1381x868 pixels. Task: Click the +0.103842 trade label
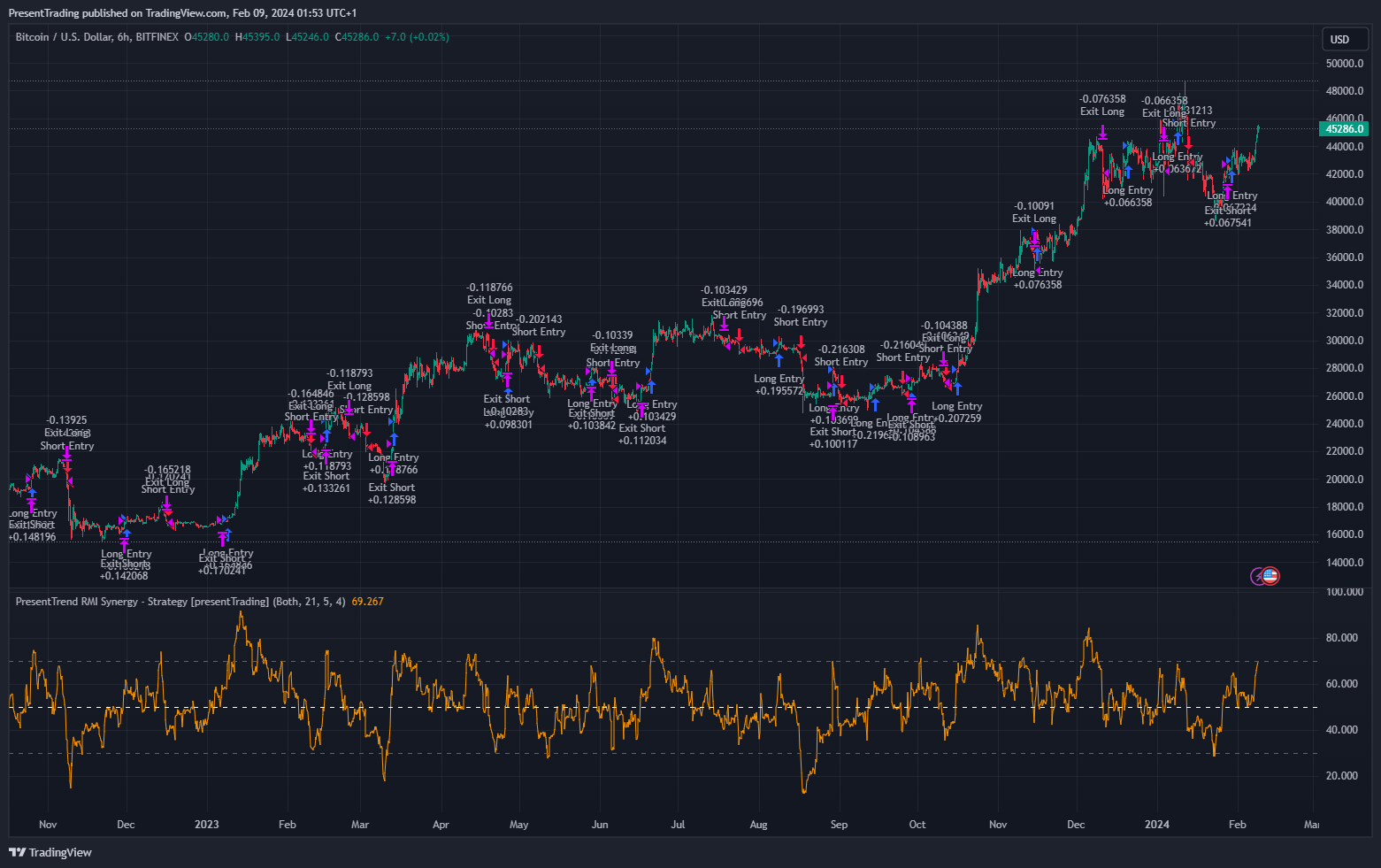click(x=592, y=426)
